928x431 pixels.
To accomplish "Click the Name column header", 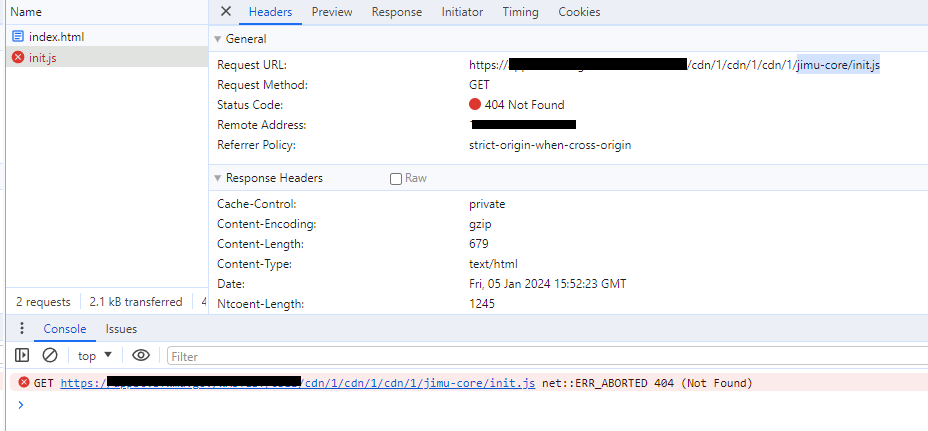I will point(26,12).
